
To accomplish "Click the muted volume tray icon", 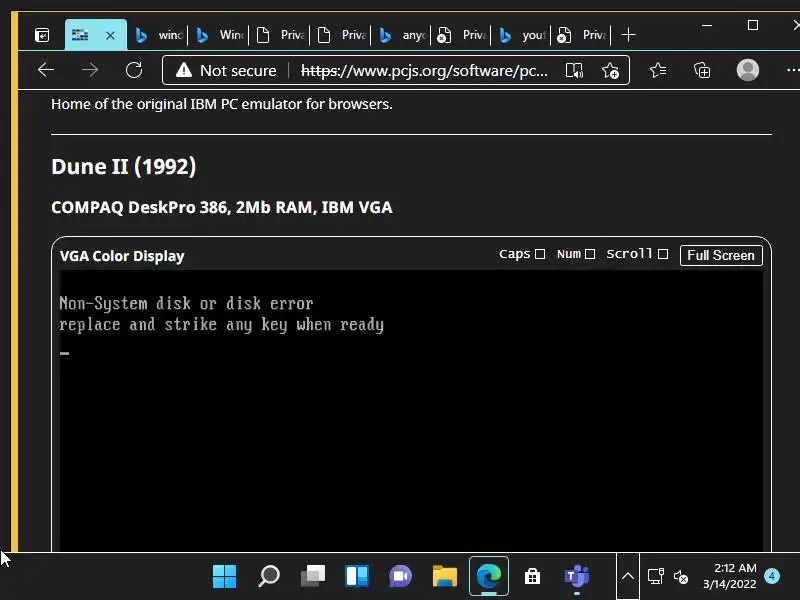I will click(681, 577).
